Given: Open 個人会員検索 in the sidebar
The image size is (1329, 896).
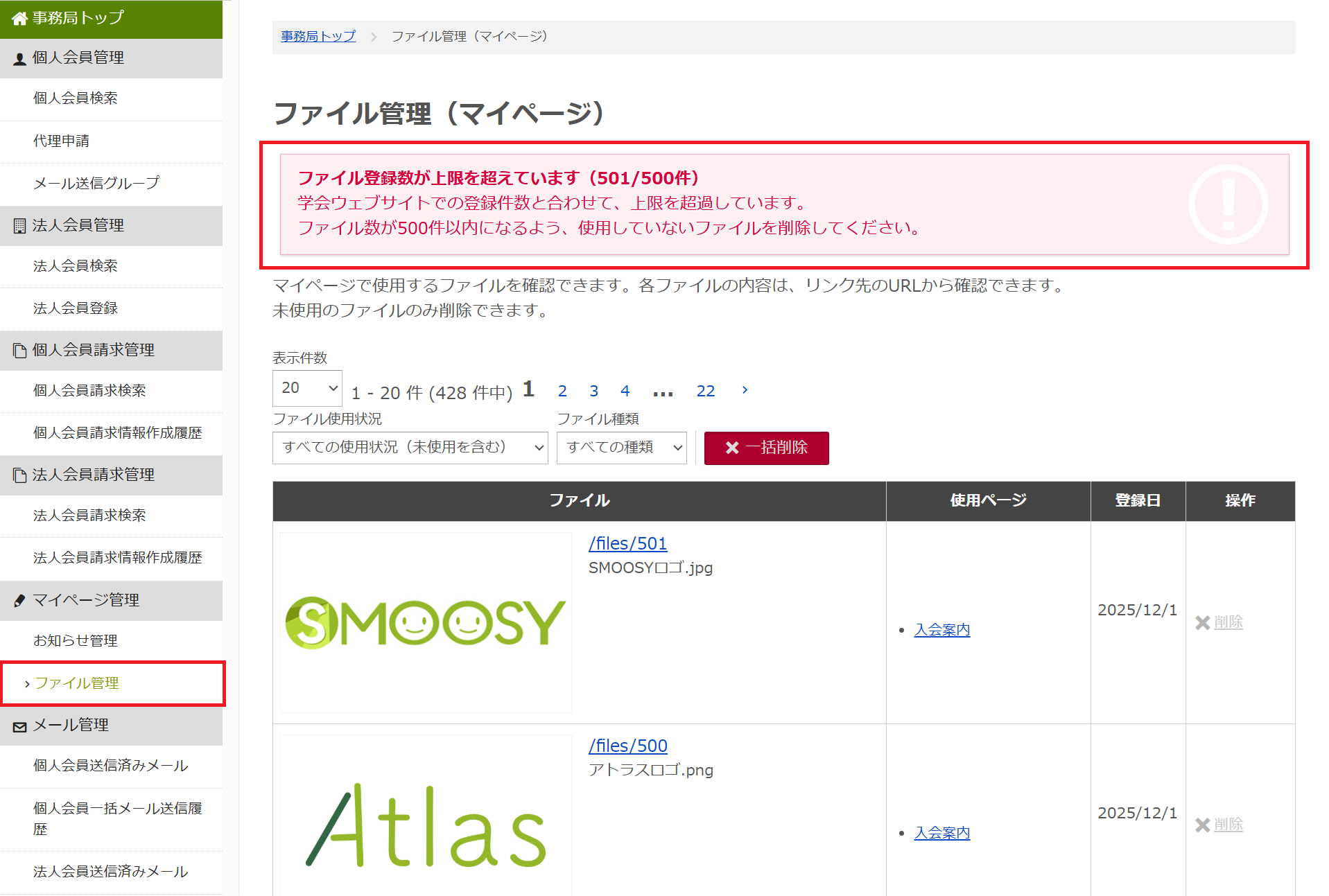Looking at the screenshot, I should point(112,98).
